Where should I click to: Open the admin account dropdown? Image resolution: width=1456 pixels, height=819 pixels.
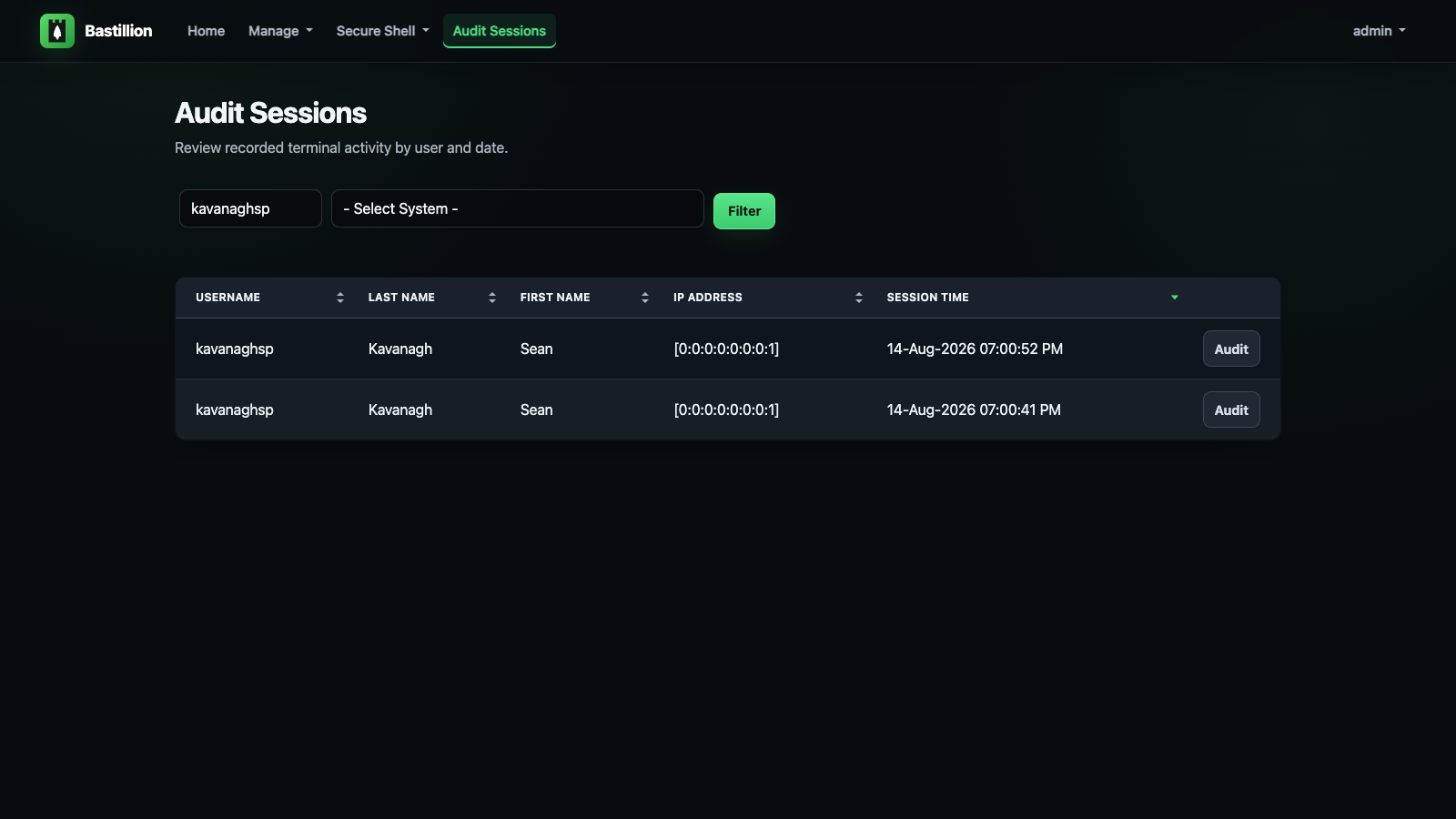point(1379,31)
